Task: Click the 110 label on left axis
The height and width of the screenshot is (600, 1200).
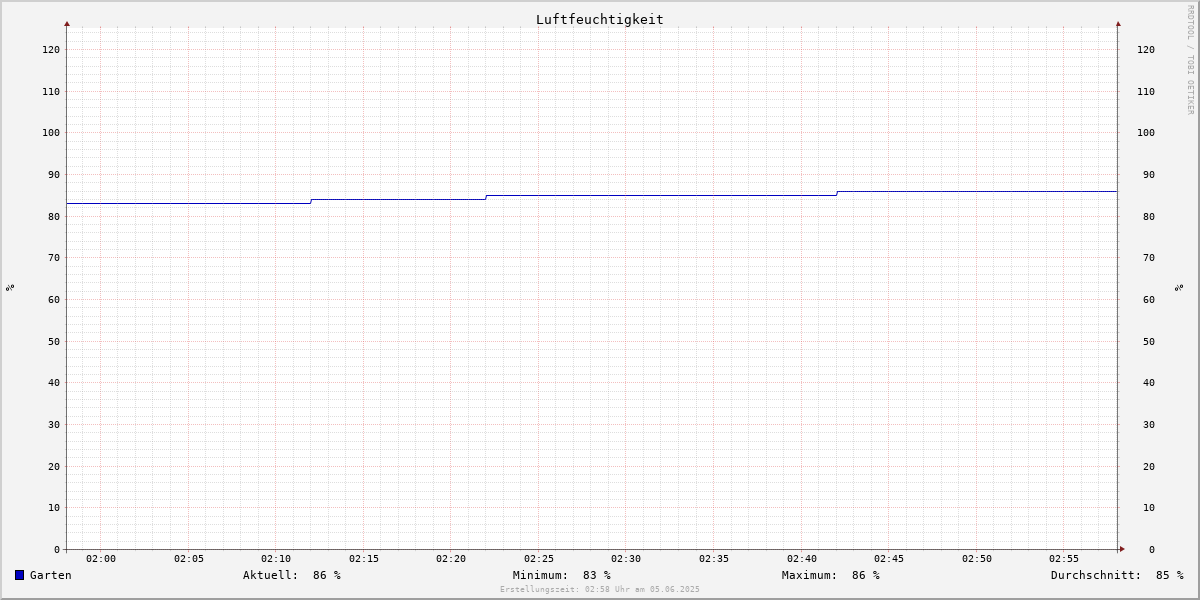Action: [x=52, y=92]
